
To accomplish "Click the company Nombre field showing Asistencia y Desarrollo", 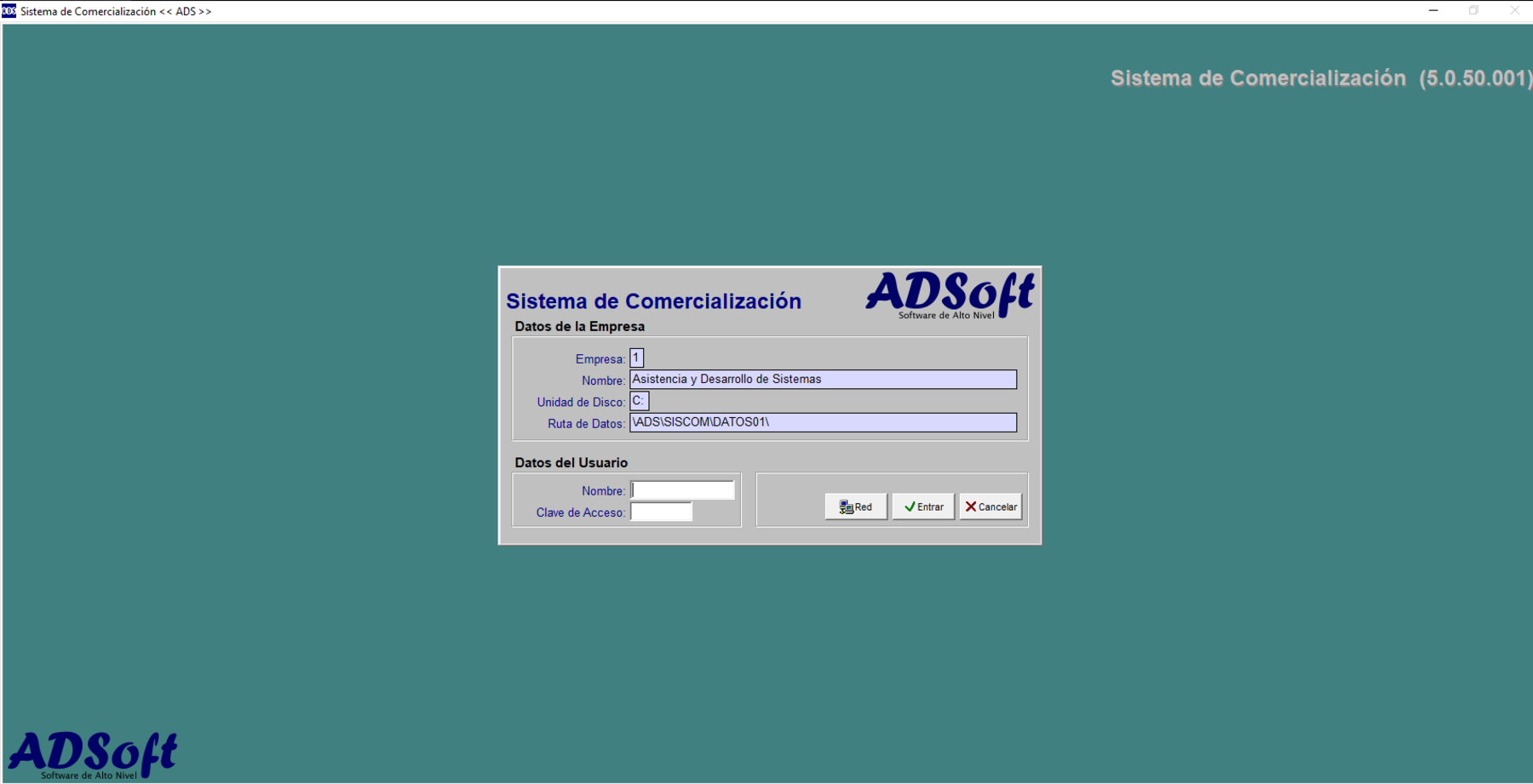I will point(823,380).
